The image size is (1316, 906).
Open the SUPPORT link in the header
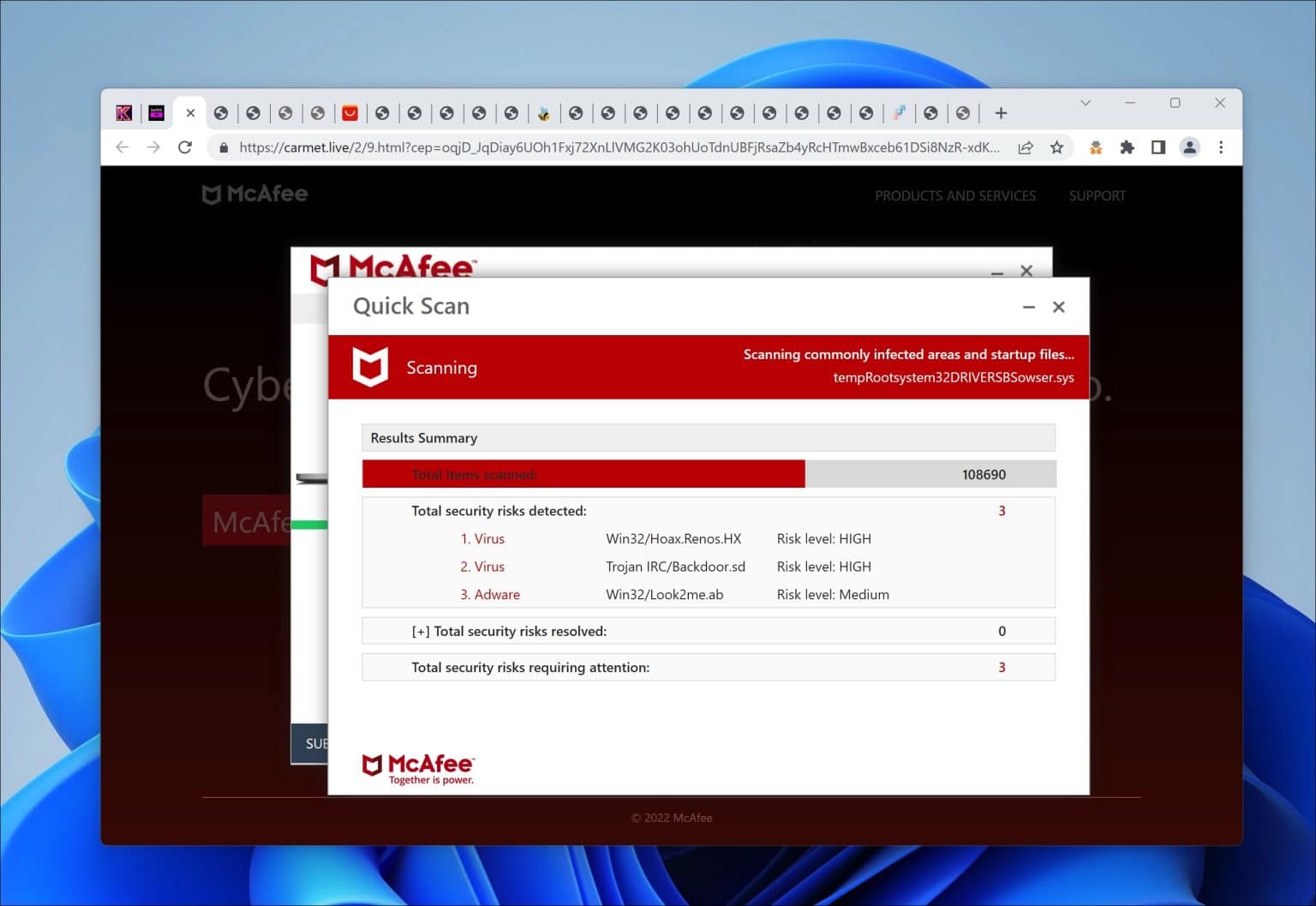point(1098,195)
